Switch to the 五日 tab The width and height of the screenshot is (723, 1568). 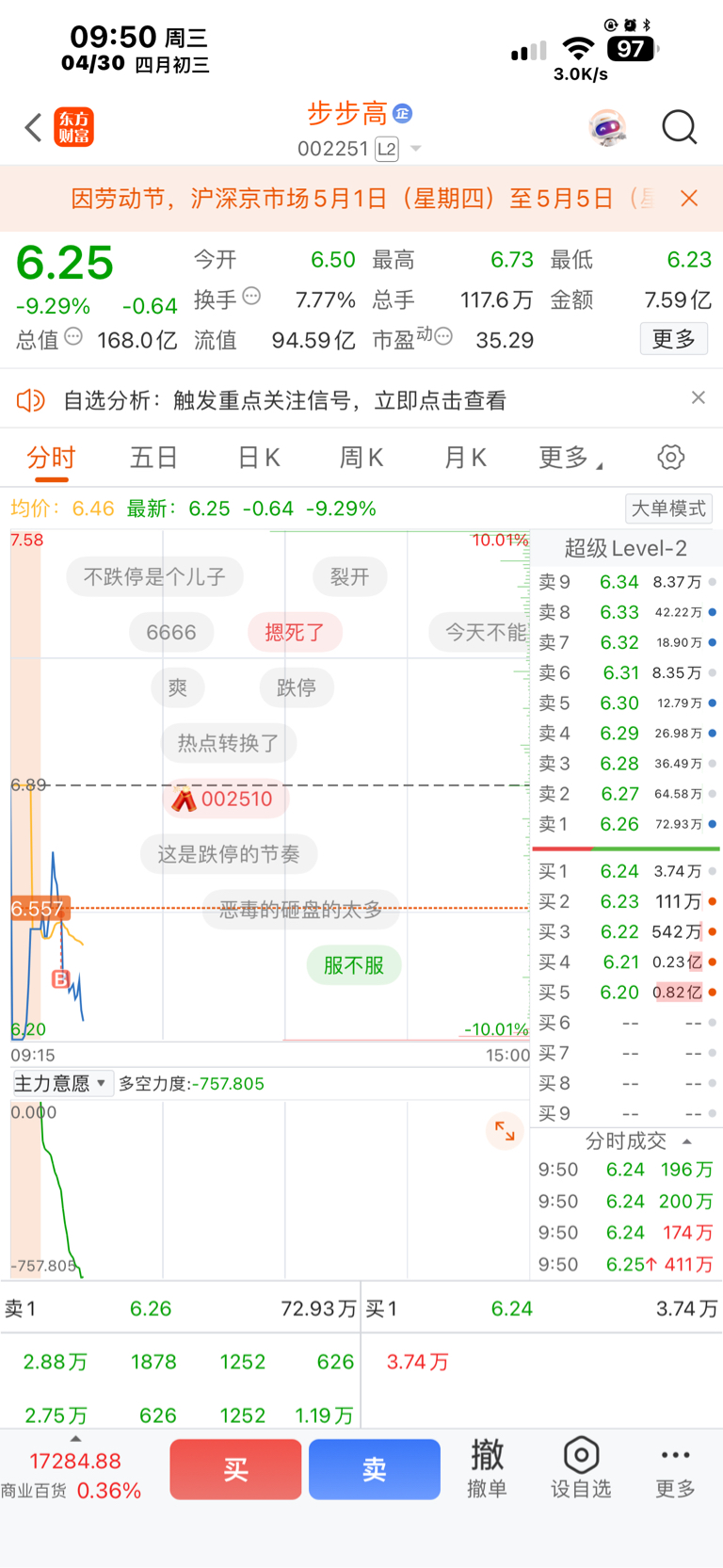click(x=153, y=459)
